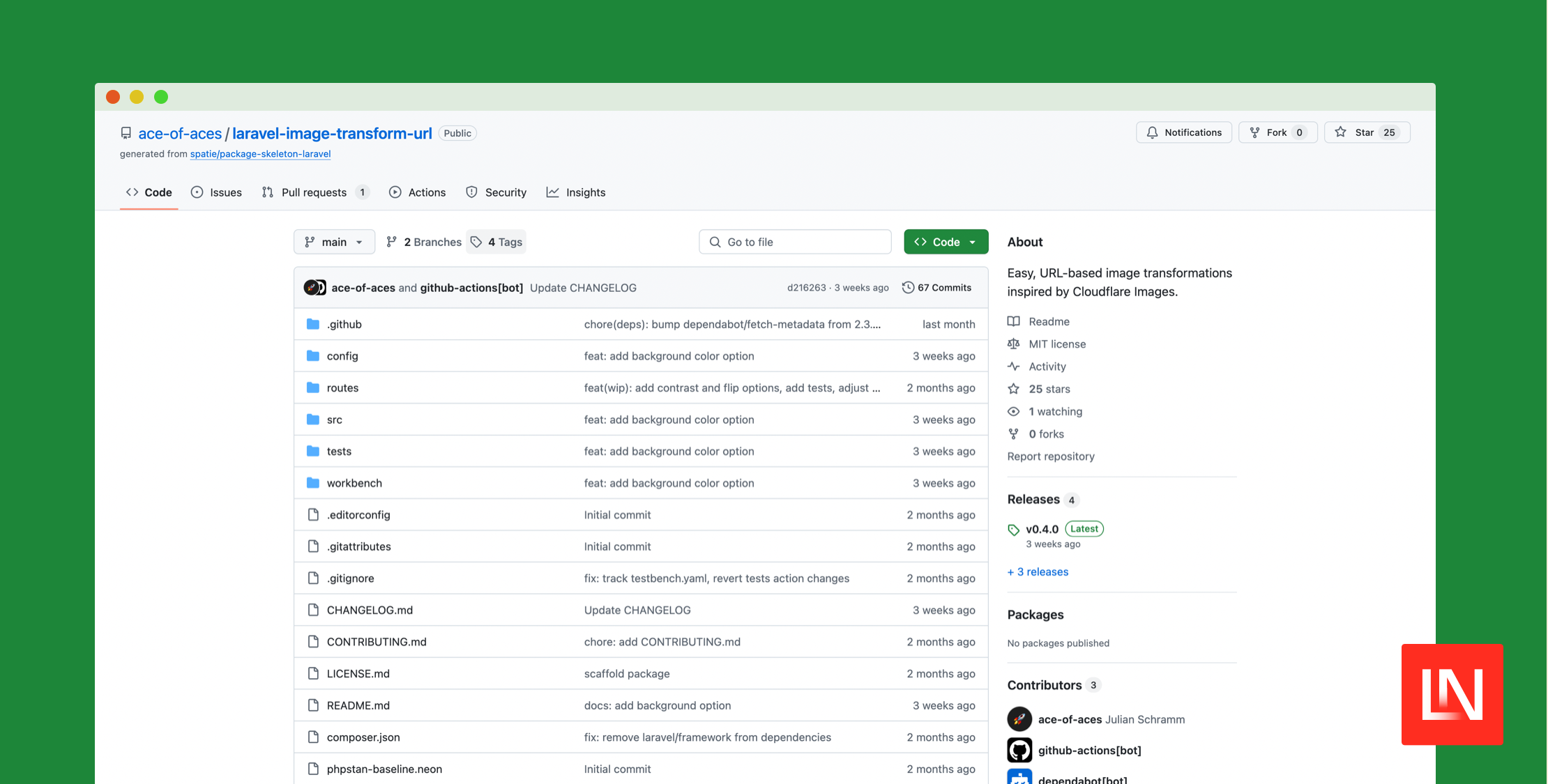Open the composer.json file
Viewport: 1548px width, 784px height.
click(363, 737)
